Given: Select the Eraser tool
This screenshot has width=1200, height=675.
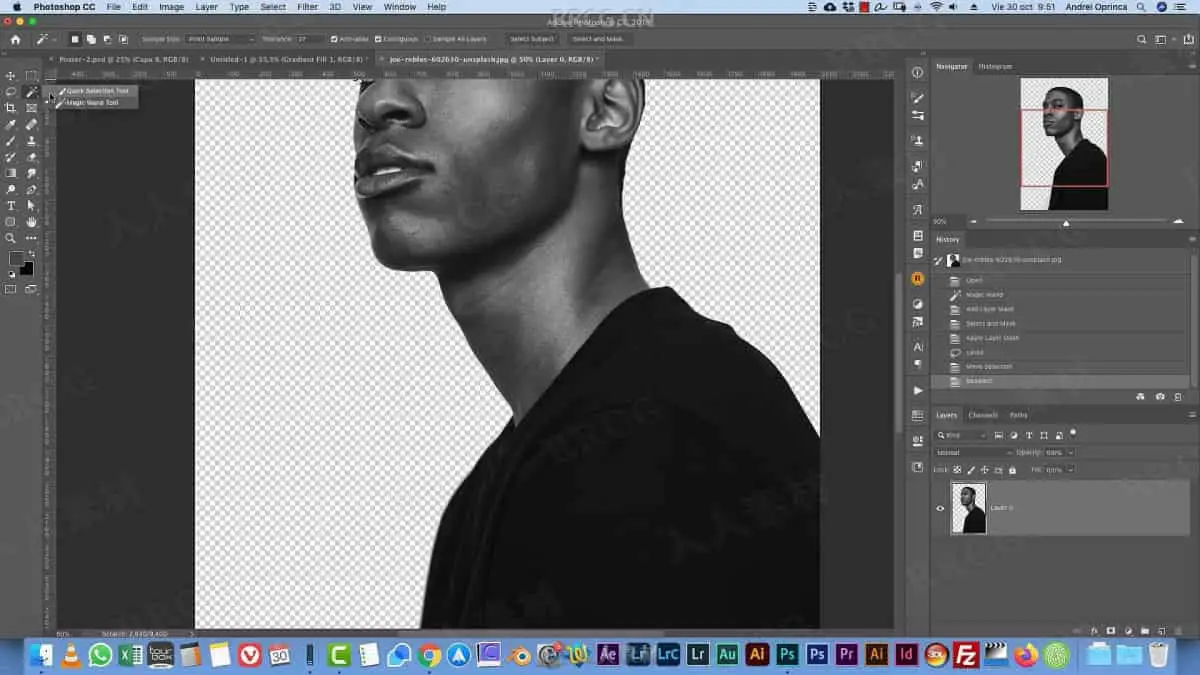Looking at the screenshot, I should [32, 157].
